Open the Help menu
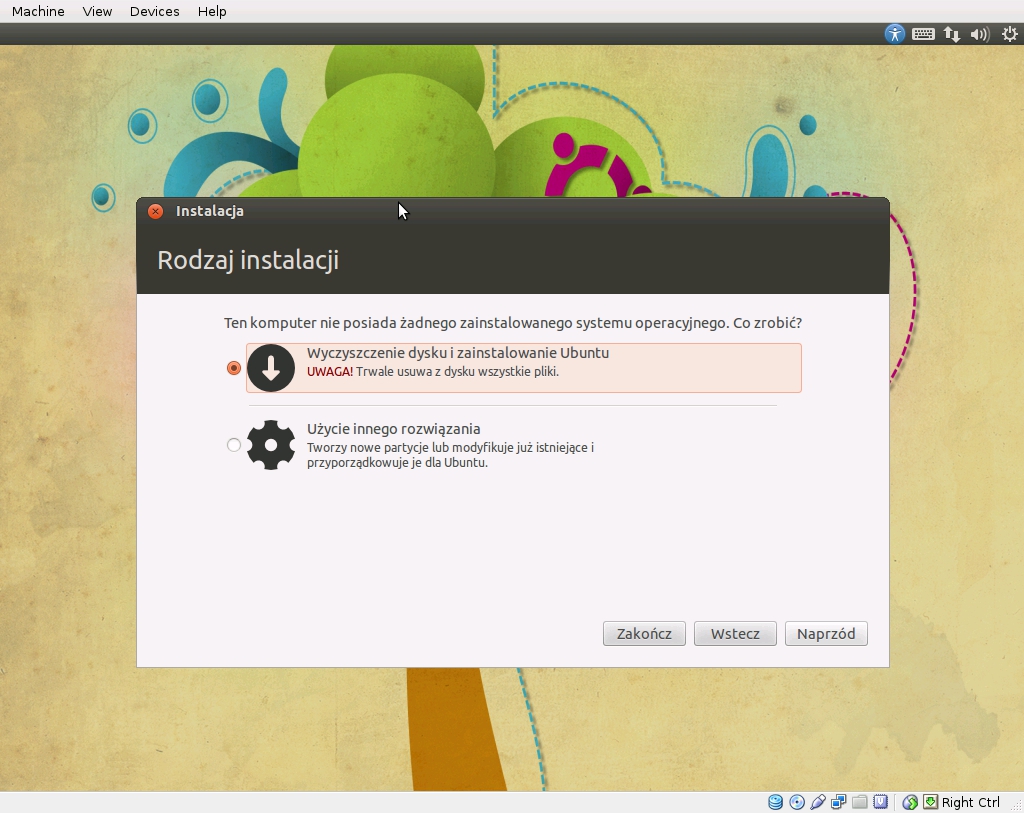This screenshot has width=1024, height=813. (212, 11)
